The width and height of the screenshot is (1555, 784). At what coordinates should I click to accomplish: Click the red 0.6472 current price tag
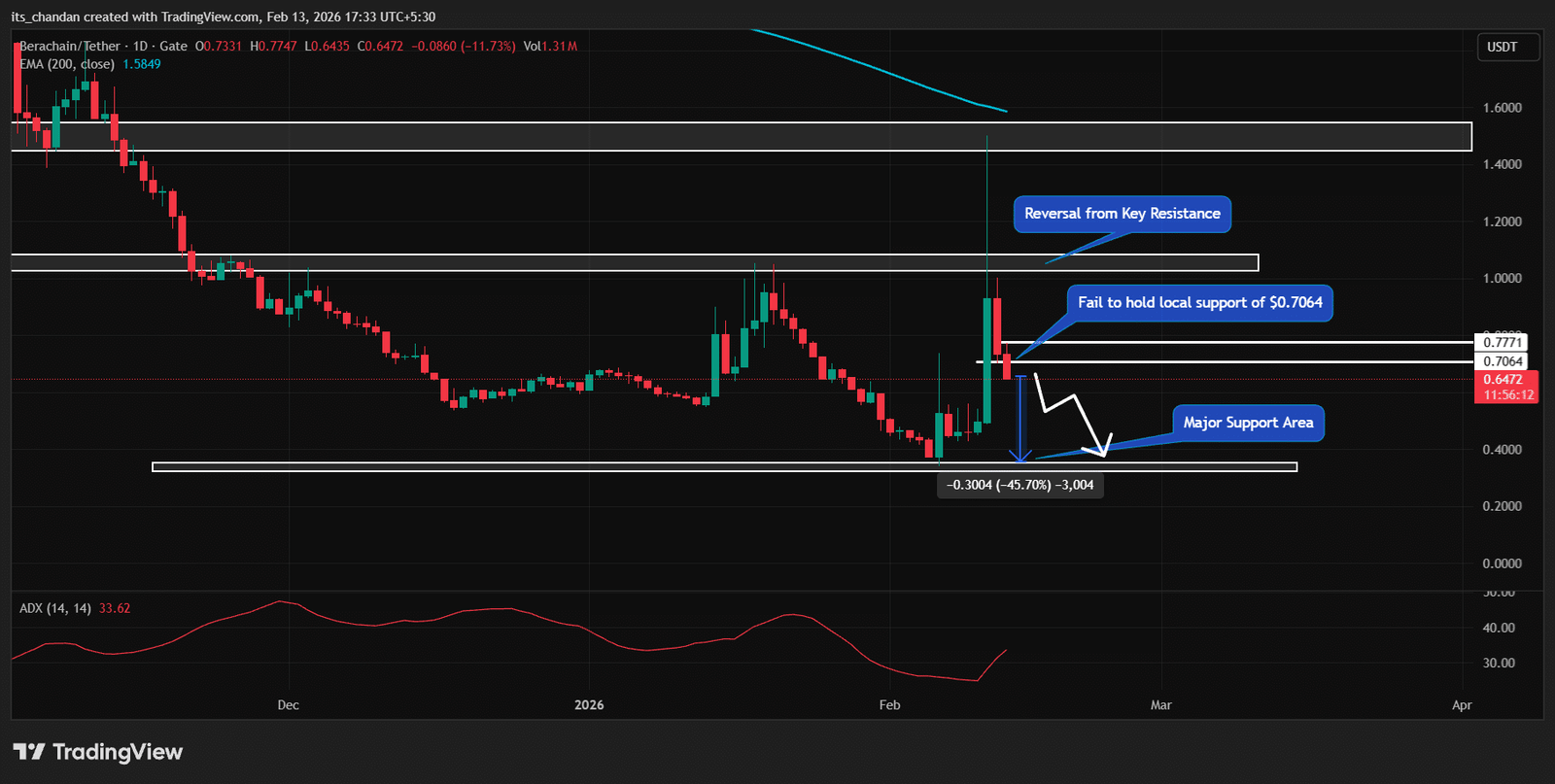click(1505, 387)
